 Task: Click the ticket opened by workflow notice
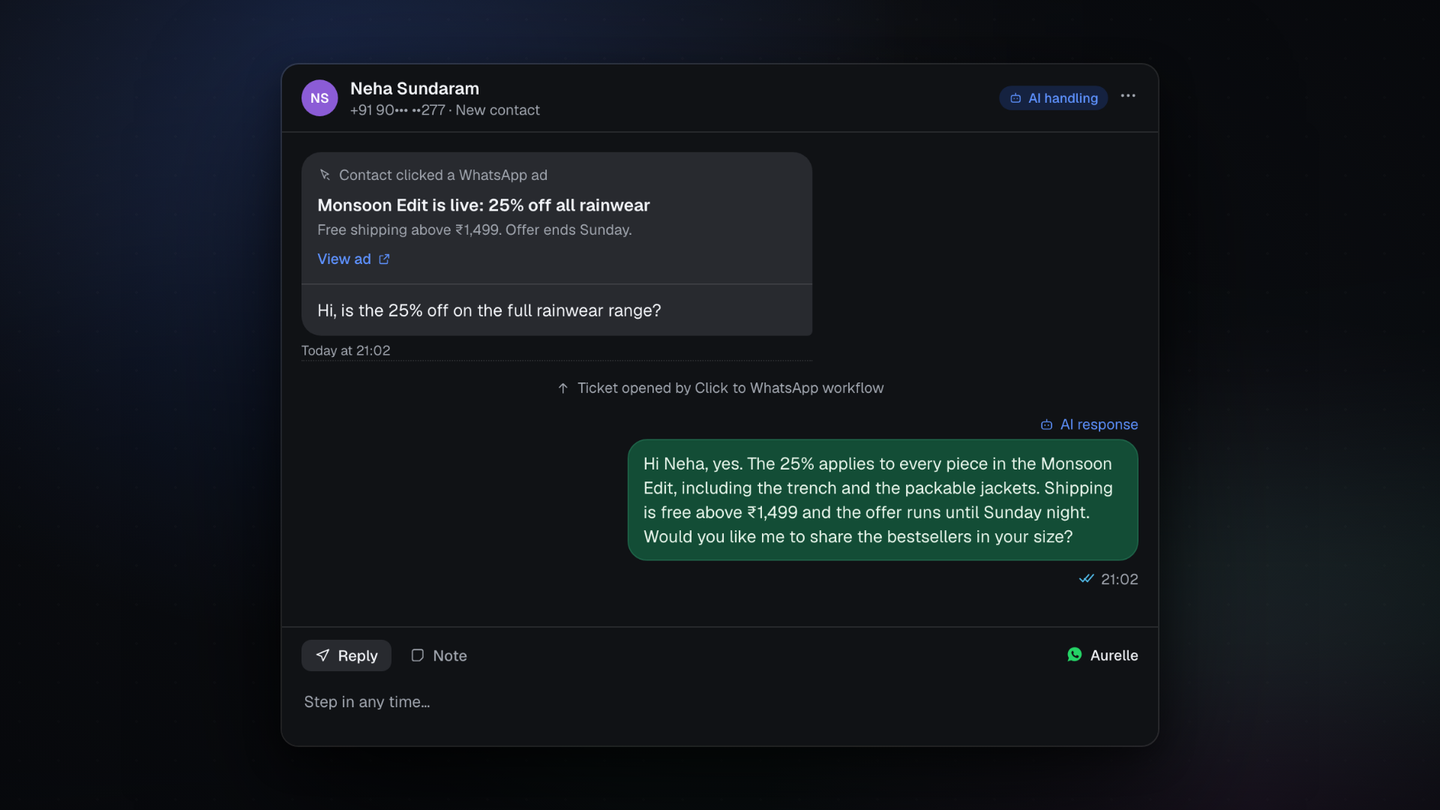720,388
